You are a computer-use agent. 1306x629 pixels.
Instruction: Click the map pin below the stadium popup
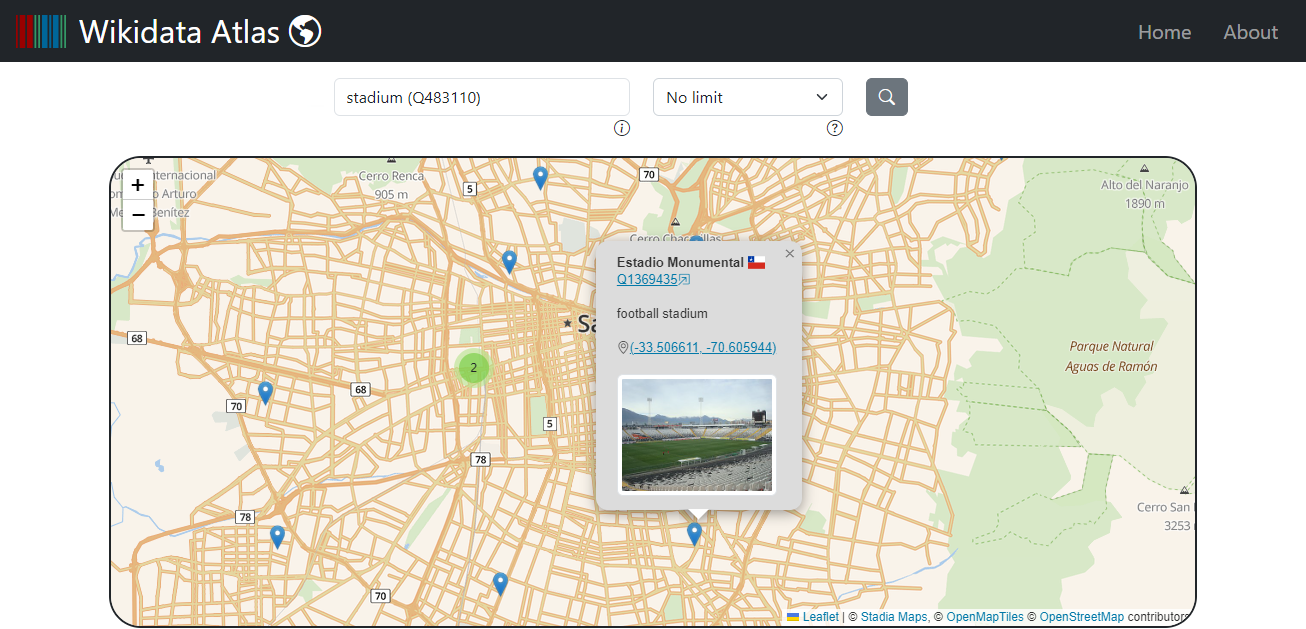click(x=694, y=533)
